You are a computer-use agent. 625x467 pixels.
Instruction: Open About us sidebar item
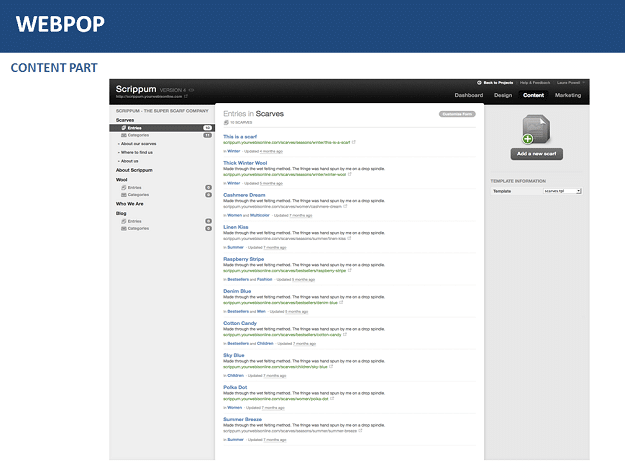click(130, 161)
